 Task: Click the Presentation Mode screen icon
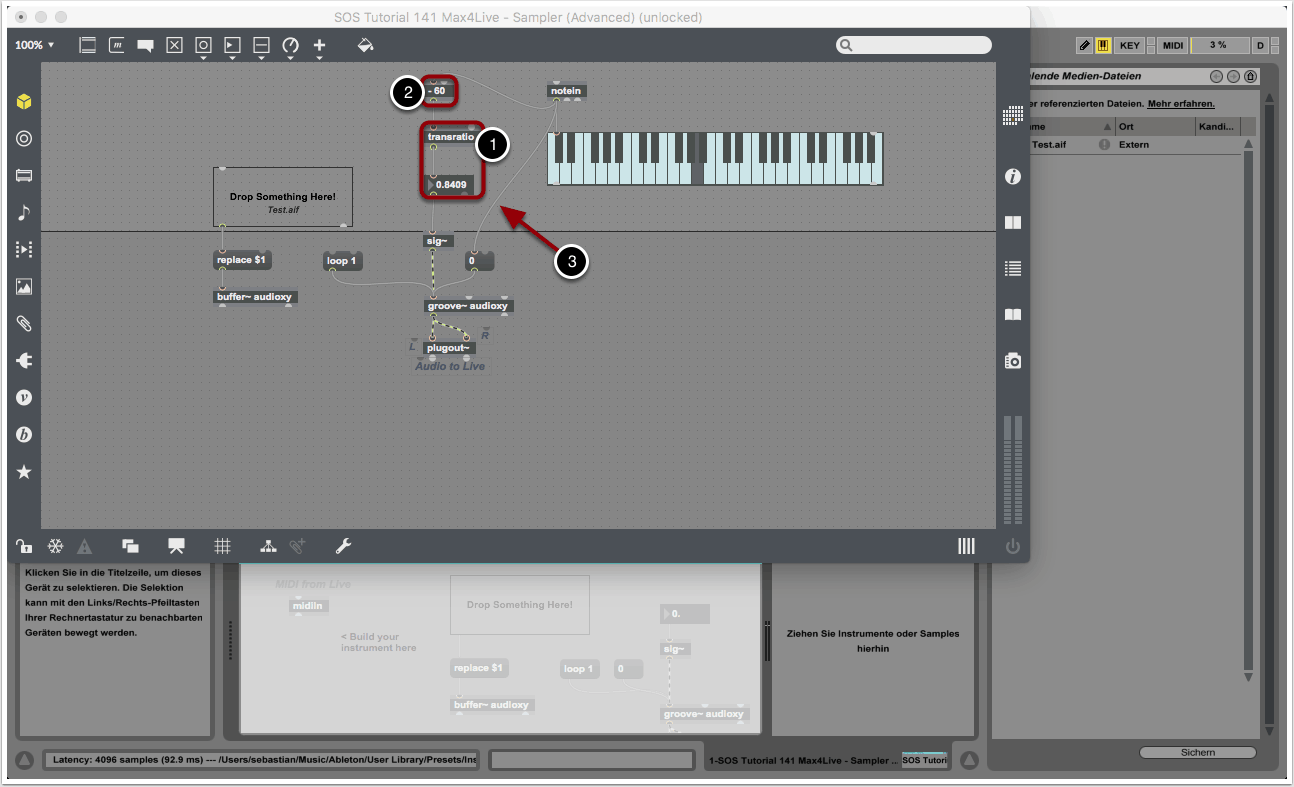point(177,546)
